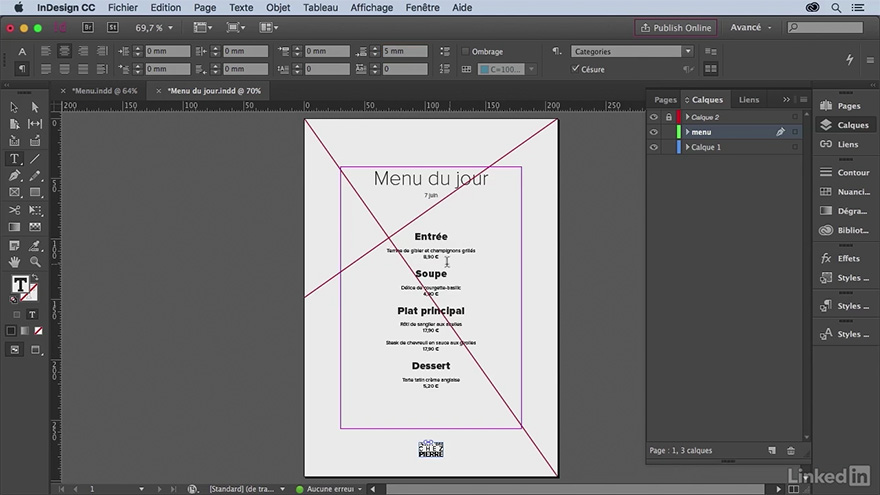Click the red Calque 2 color swatch

[x=679, y=117]
